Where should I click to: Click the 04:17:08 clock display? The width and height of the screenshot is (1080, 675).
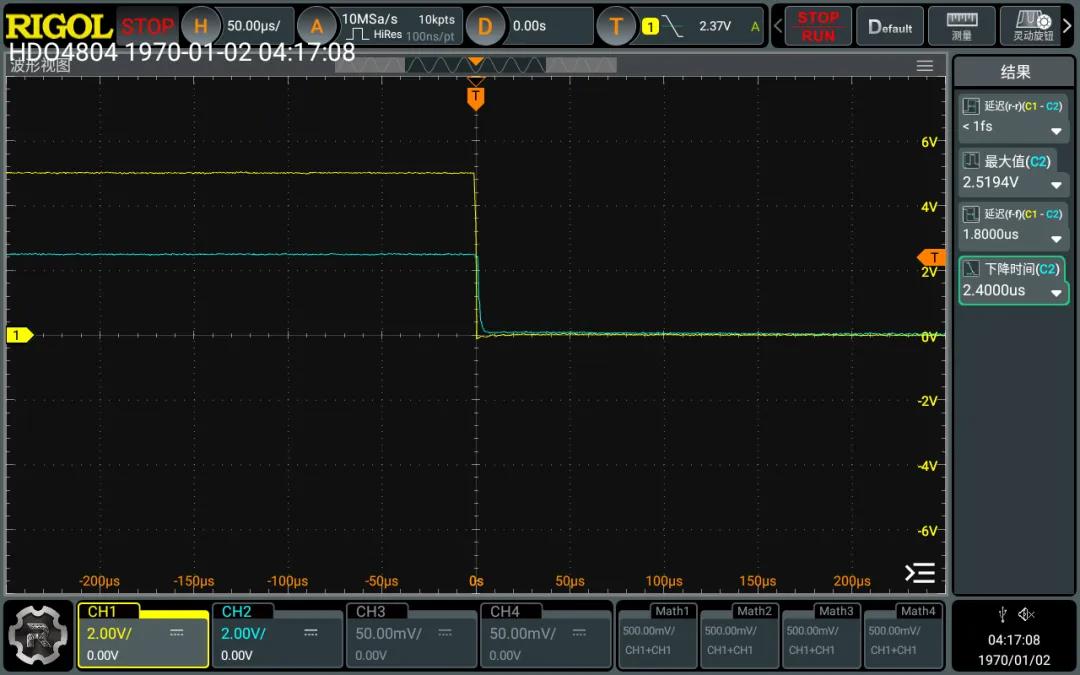pyautogui.click(x=1014, y=640)
